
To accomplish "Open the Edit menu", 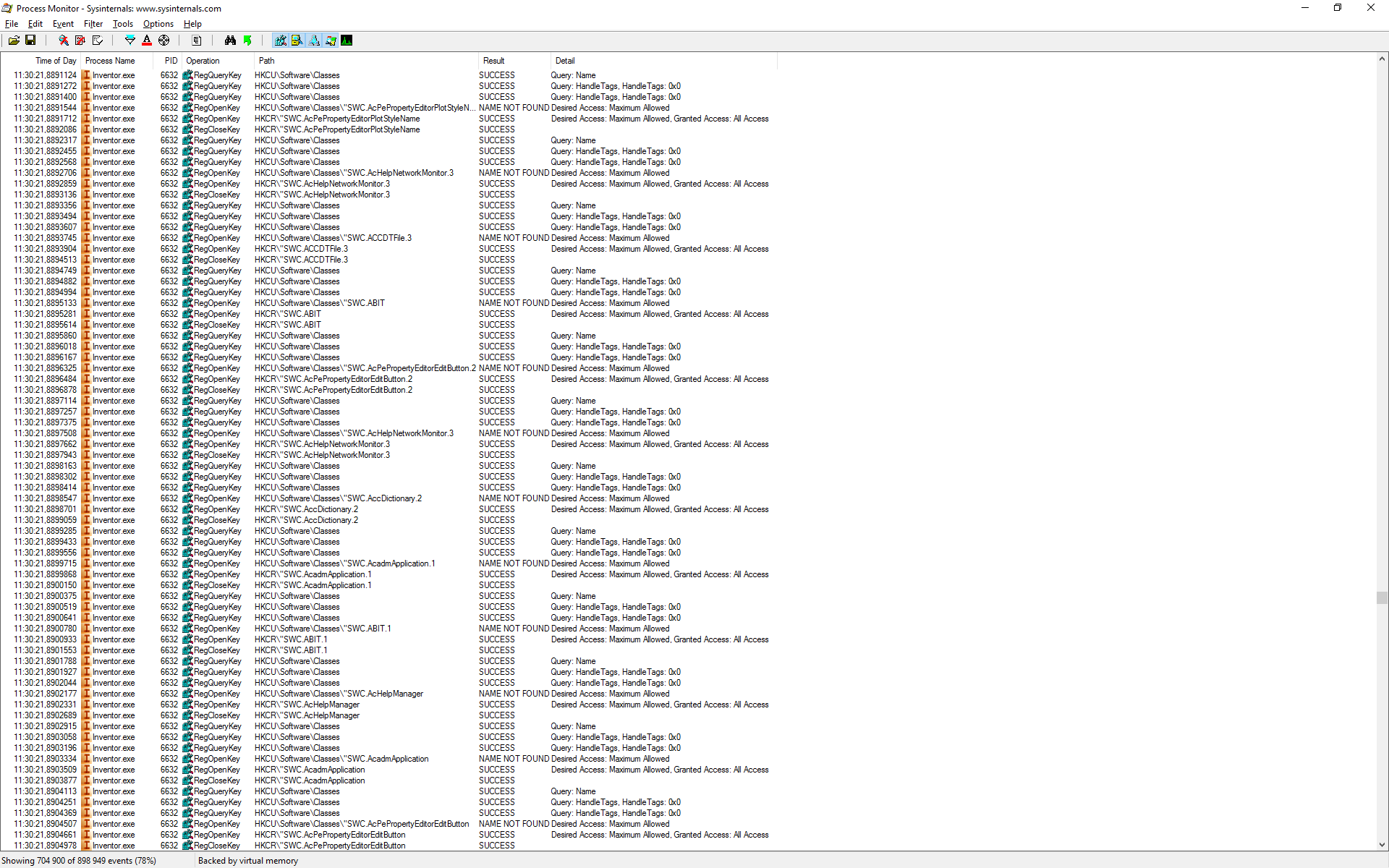I will (35, 24).
